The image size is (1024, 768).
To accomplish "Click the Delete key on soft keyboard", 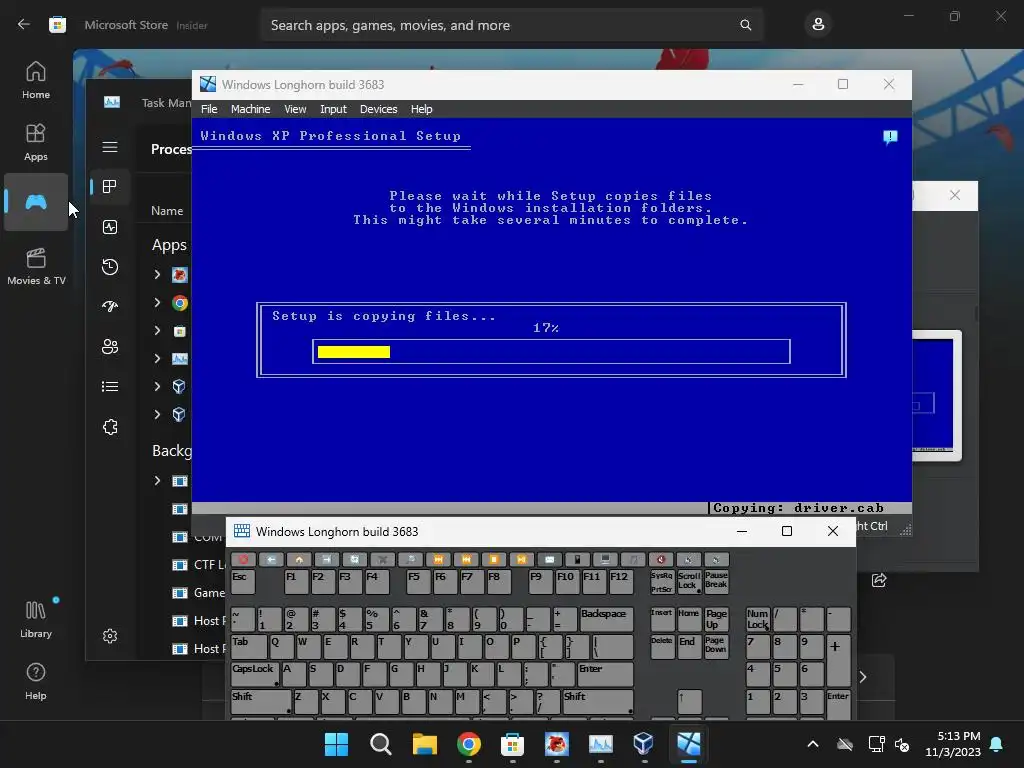I will pyautogui.click(x=662, y=647).
